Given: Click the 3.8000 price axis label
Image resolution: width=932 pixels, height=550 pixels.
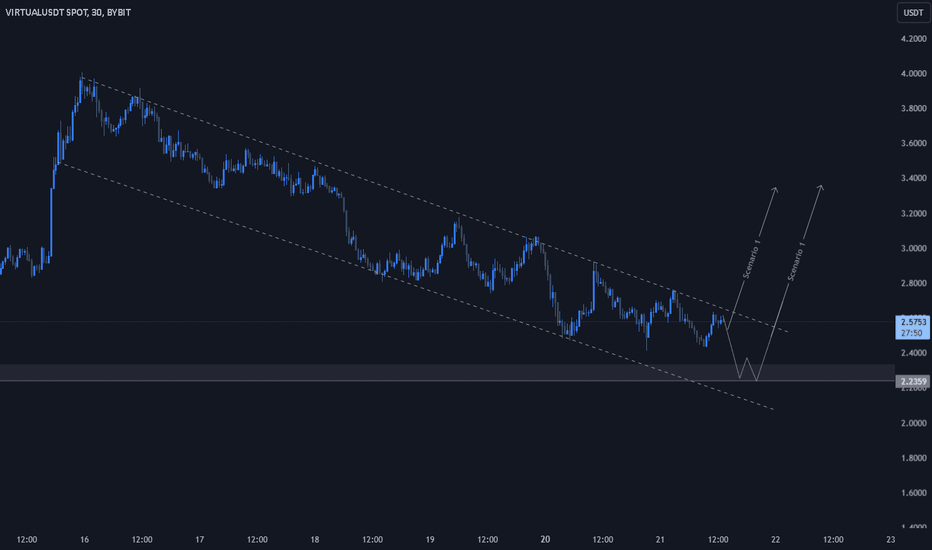Looking at the screenshot, I should [914, 108].
